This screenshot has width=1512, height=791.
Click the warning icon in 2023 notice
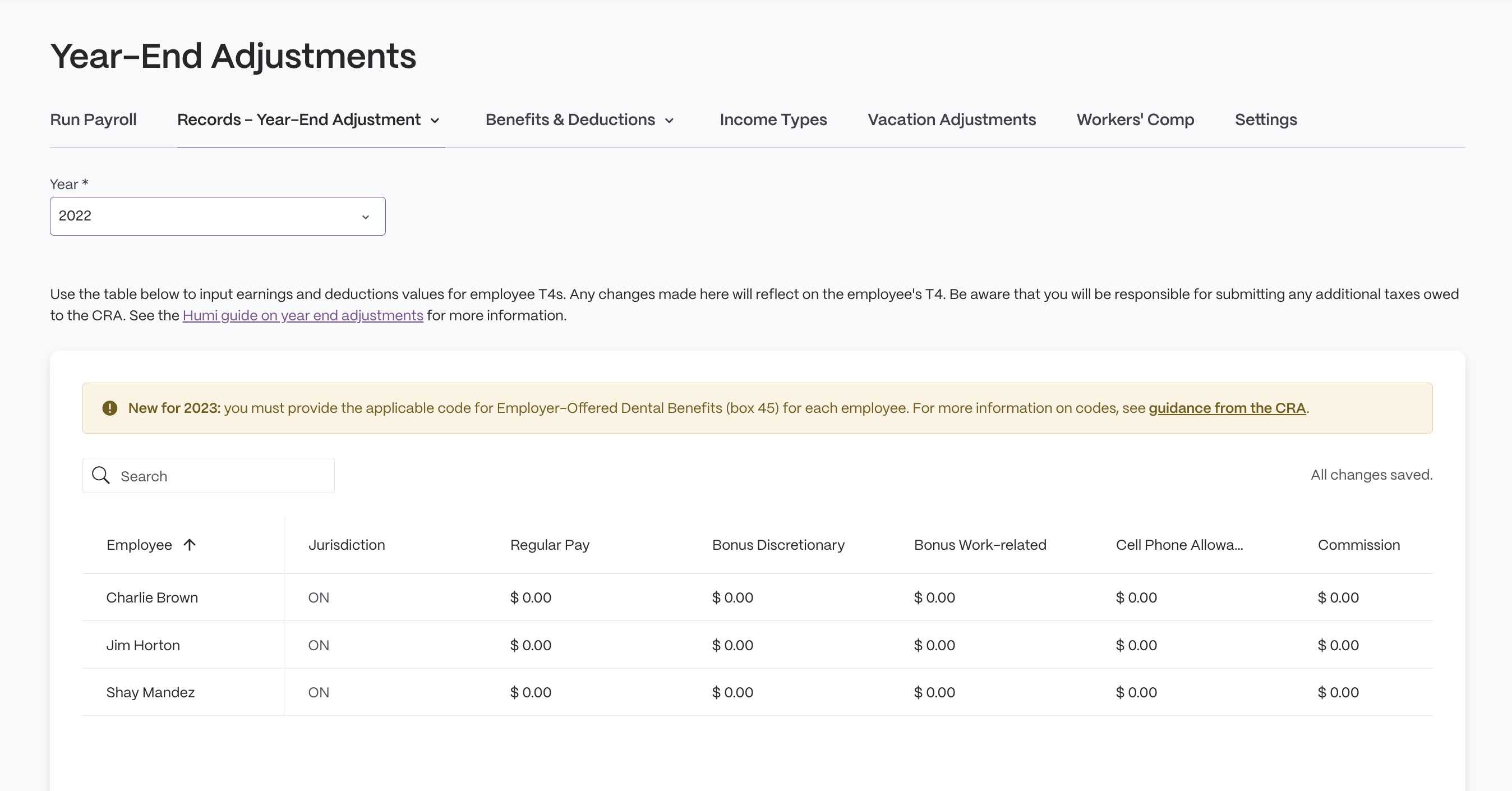(110, 408)
